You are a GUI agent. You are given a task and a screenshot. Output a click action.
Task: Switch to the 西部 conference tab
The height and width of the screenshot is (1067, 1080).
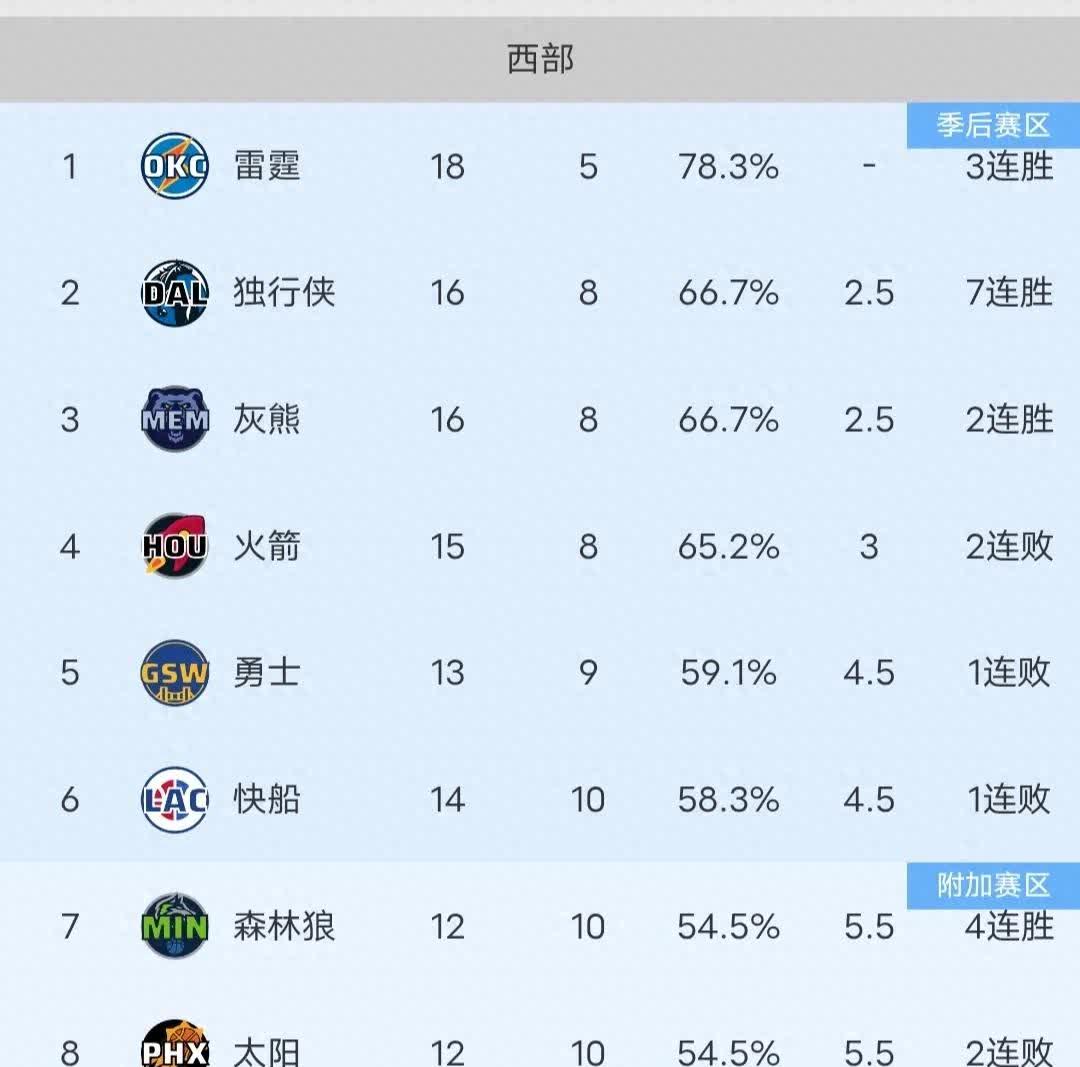[x=540, y=59]
